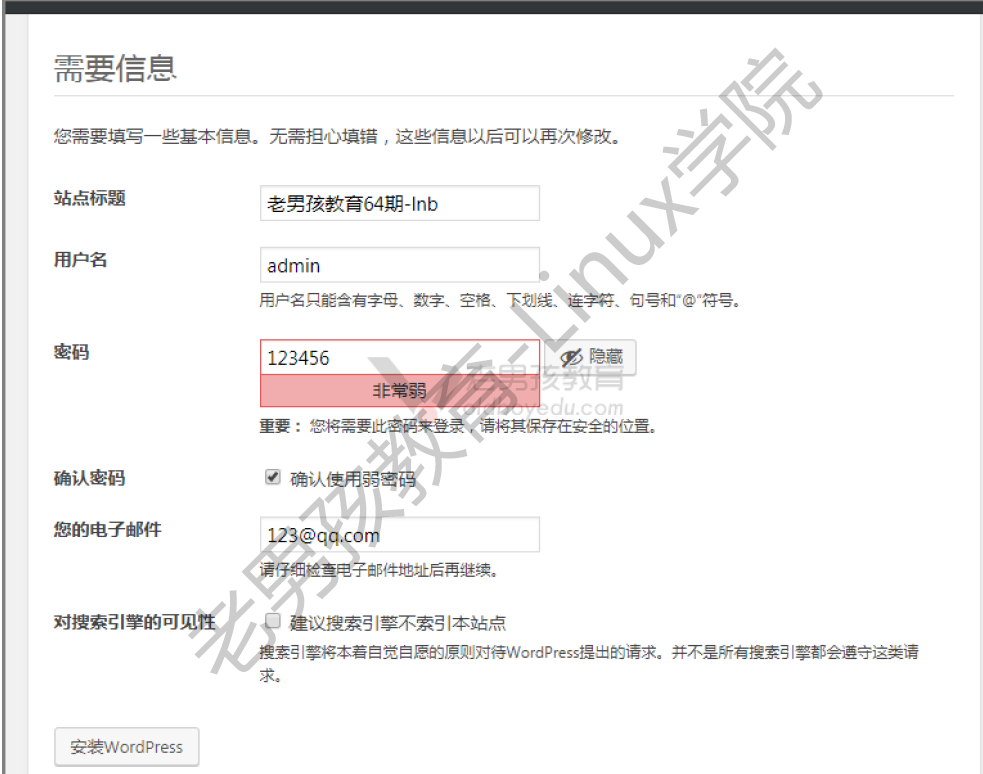Select the password field showing 123456

pyautogui.click(x=400, y=357)
